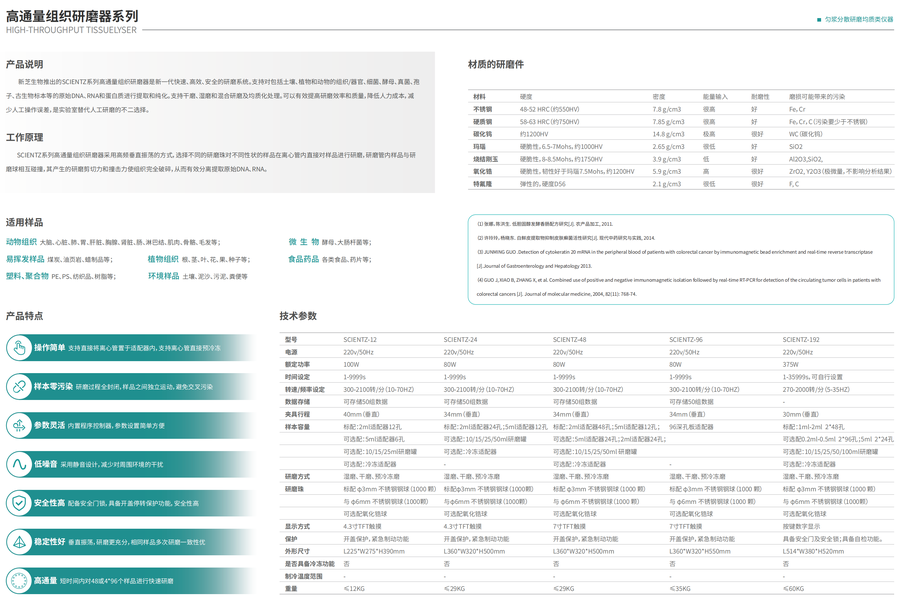The image size is (900, 602).
Task: Click the 氧化锆 material row label
Action: [483, 171]
